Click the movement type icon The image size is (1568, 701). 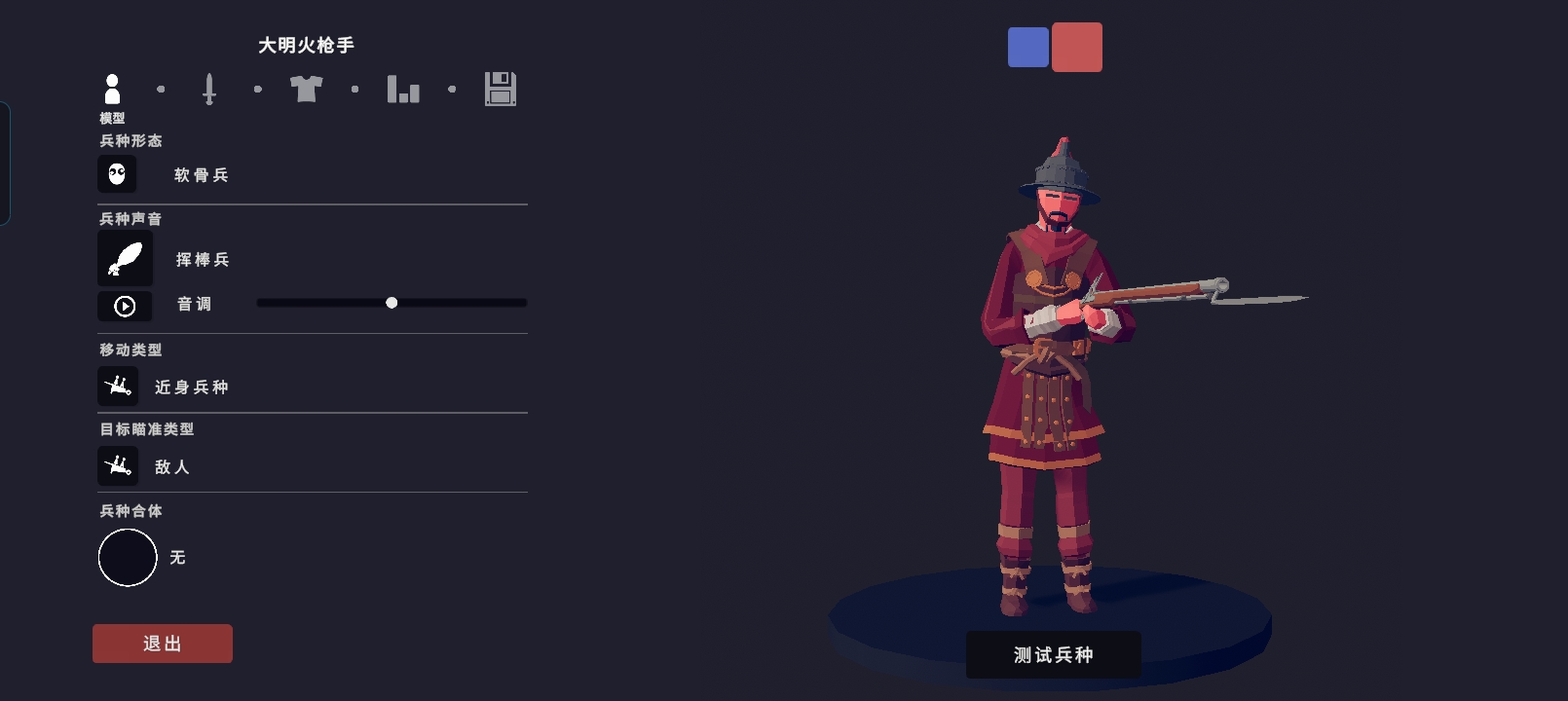point(118,387)
